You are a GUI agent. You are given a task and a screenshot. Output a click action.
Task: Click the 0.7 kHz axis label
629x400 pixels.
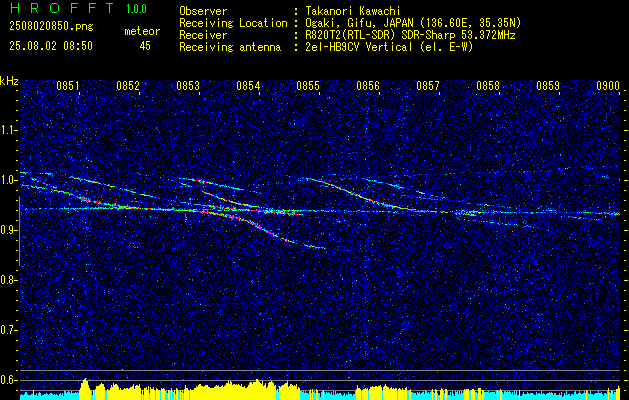click(x=8, y=330)
